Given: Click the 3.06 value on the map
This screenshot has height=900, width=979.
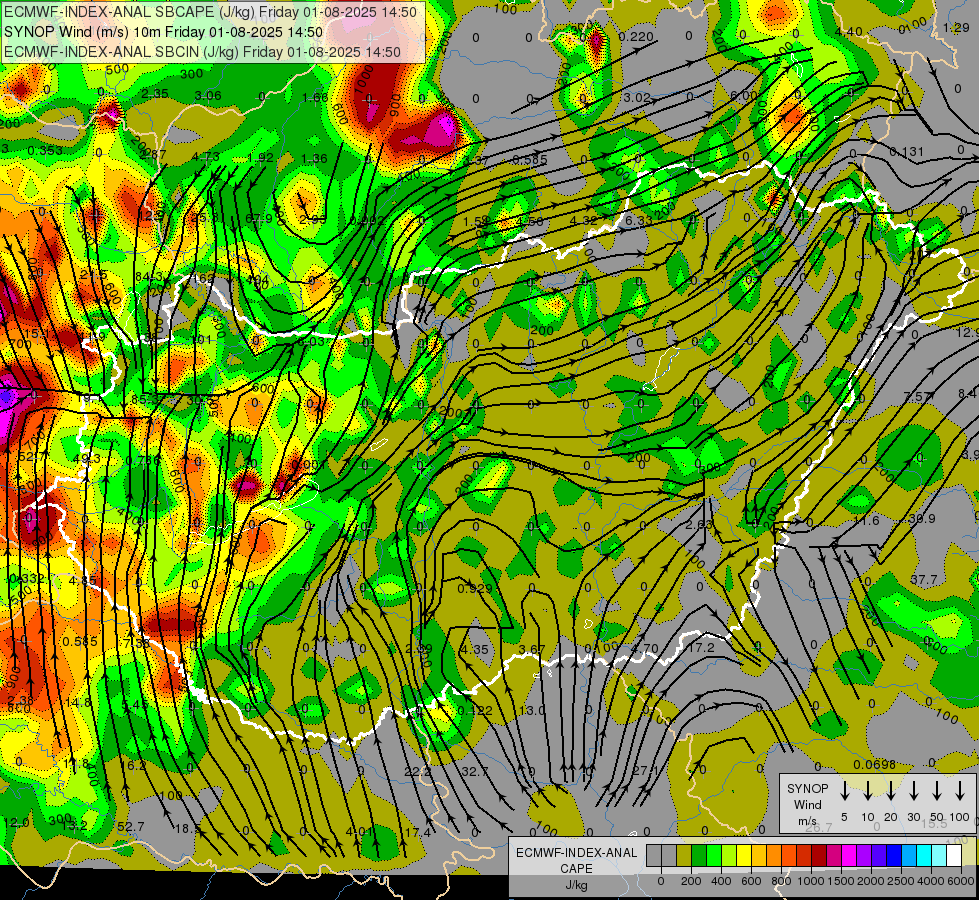Looking at the screenshot, I should 208,96.
